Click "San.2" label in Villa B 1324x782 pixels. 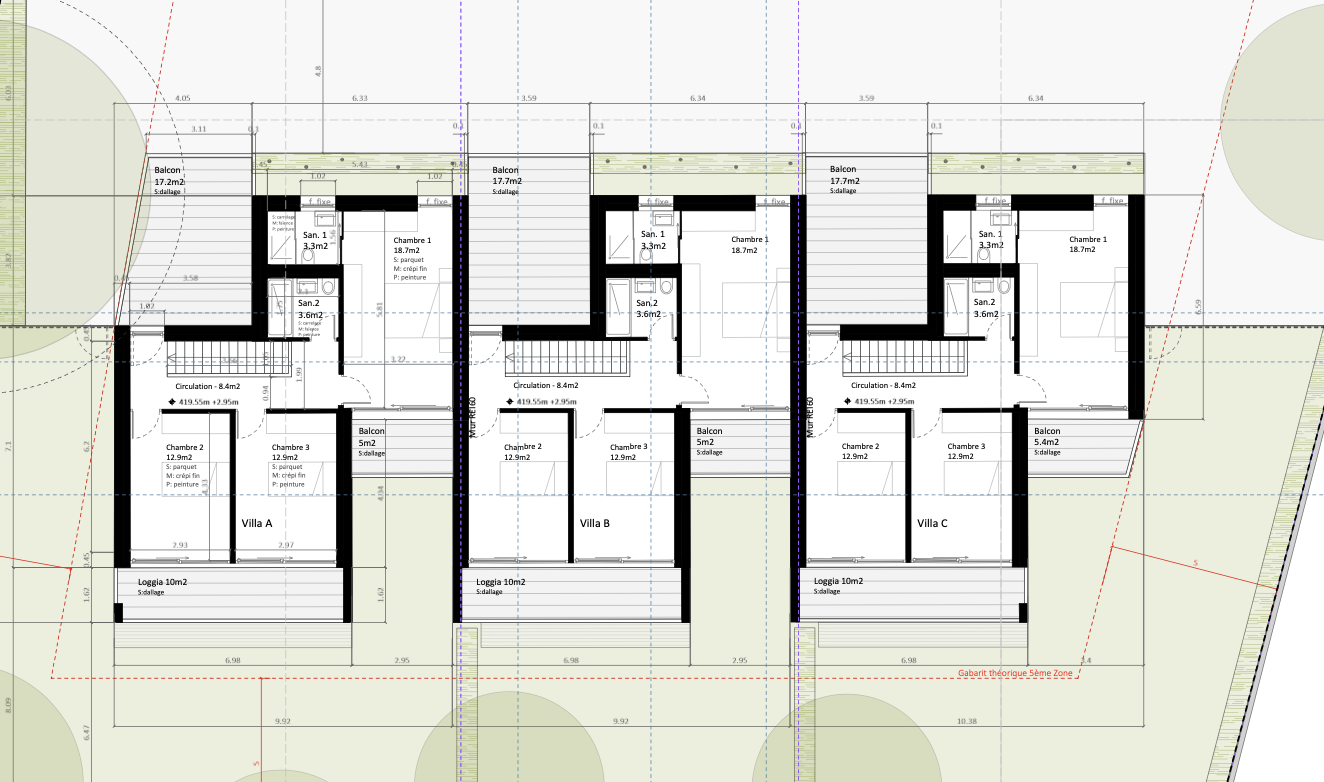[646, 303]
